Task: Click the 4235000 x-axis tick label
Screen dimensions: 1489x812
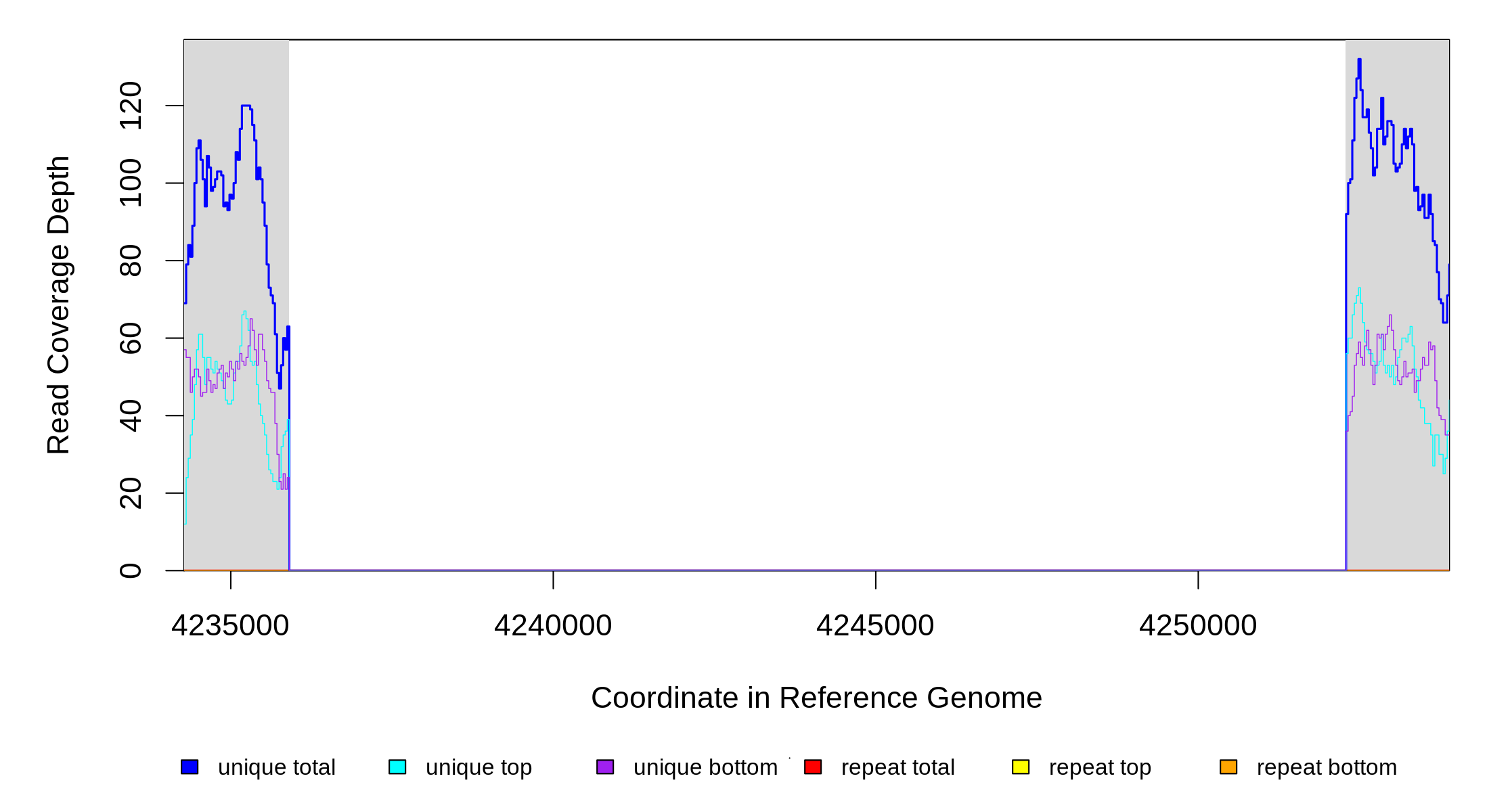Action: coord(230,625)
